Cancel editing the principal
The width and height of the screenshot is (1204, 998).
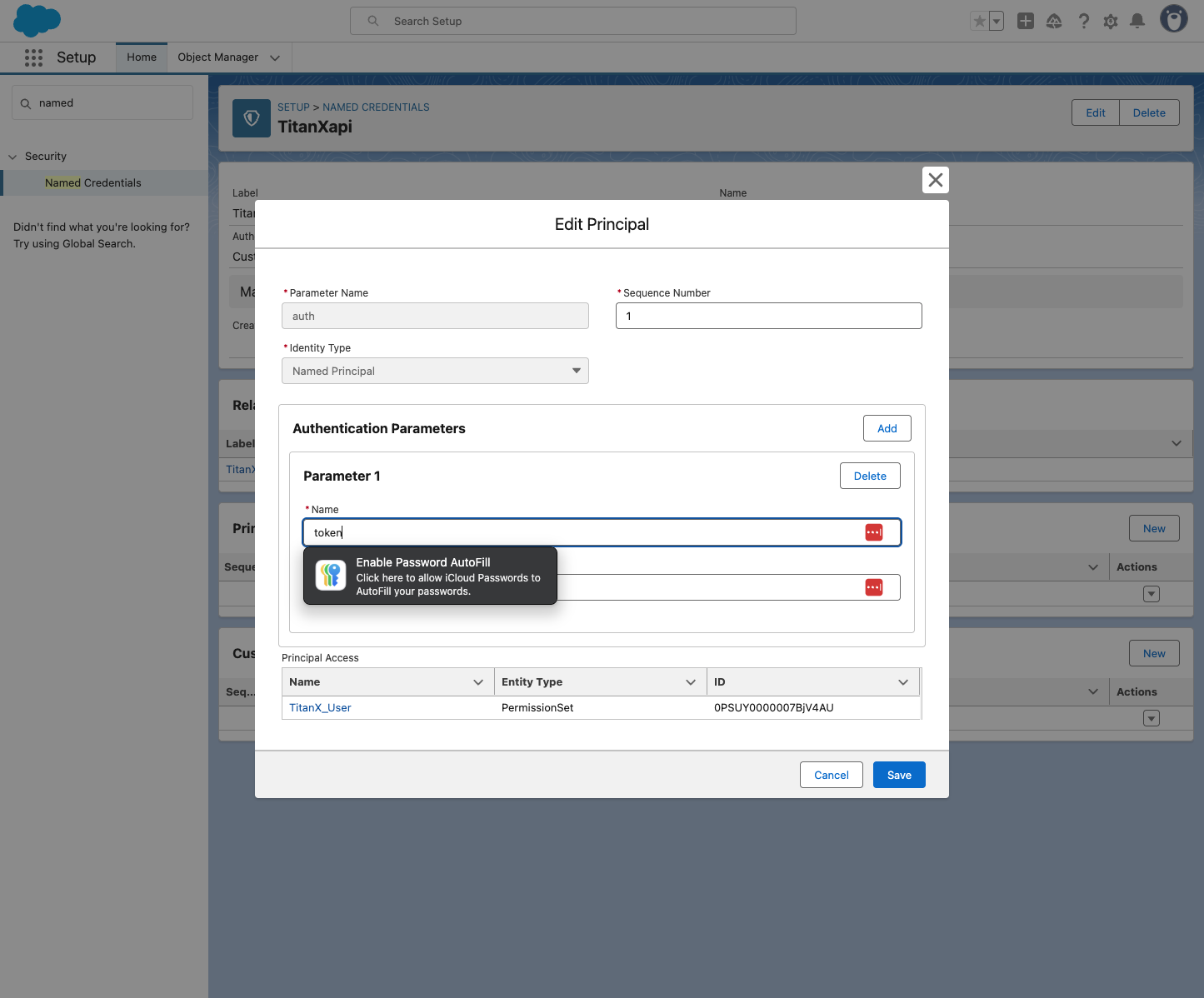(832, 775)
